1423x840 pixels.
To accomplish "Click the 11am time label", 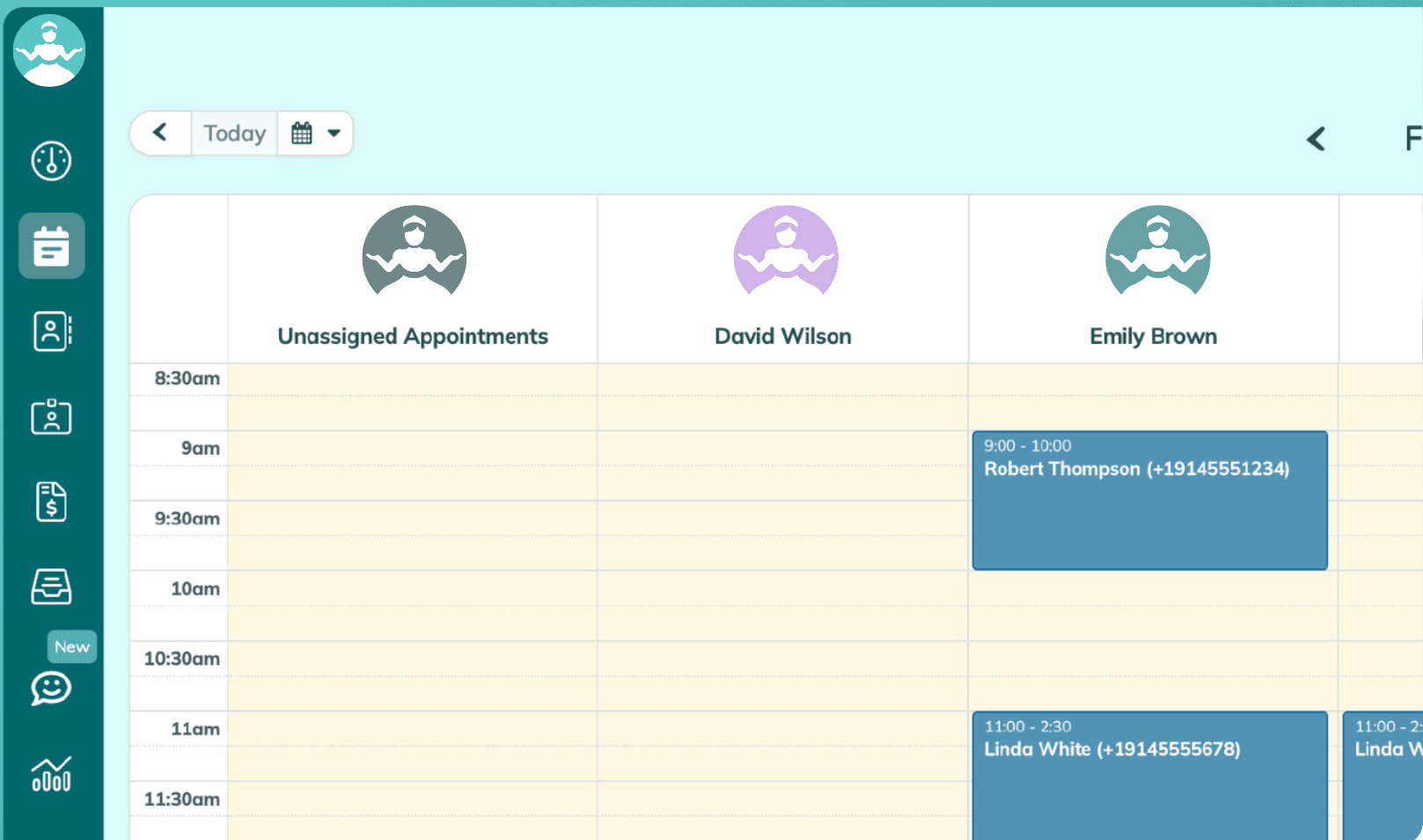I will coord(195,729).
